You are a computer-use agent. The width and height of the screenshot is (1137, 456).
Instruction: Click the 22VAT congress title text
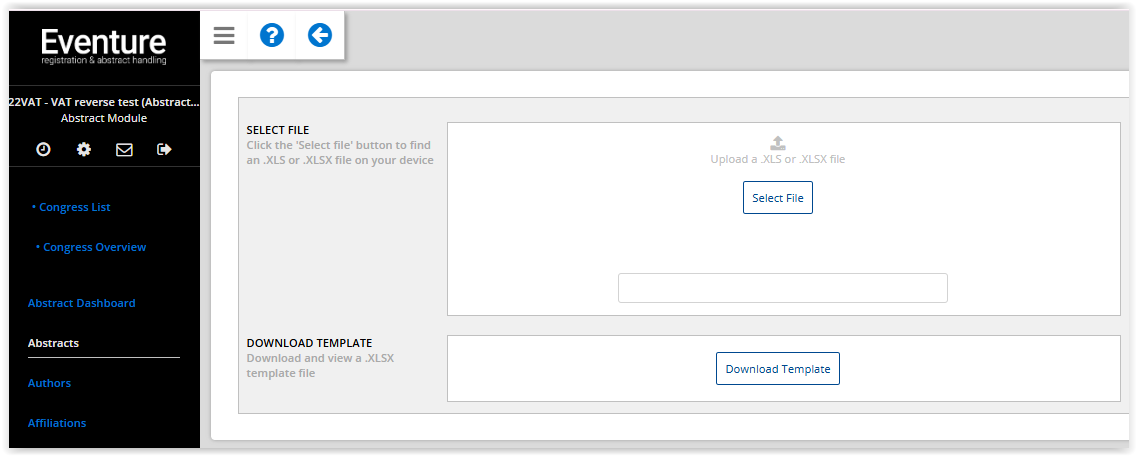click(x=104, y=102)
